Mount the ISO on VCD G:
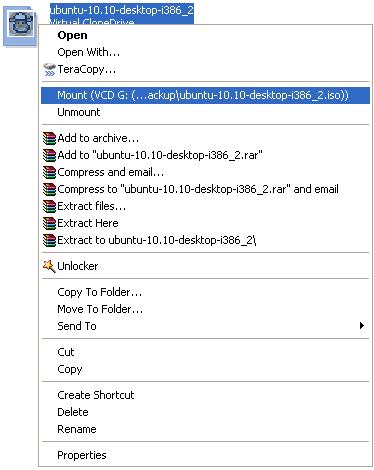 tap(205, 95)
